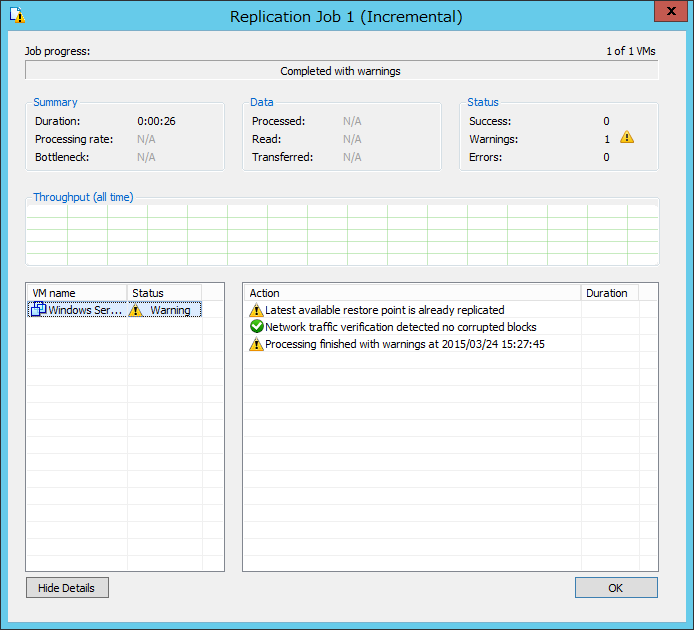Click warning icon for processing finished entry
The height and width of the screenshot is (630, 694).
pos(256,344)
